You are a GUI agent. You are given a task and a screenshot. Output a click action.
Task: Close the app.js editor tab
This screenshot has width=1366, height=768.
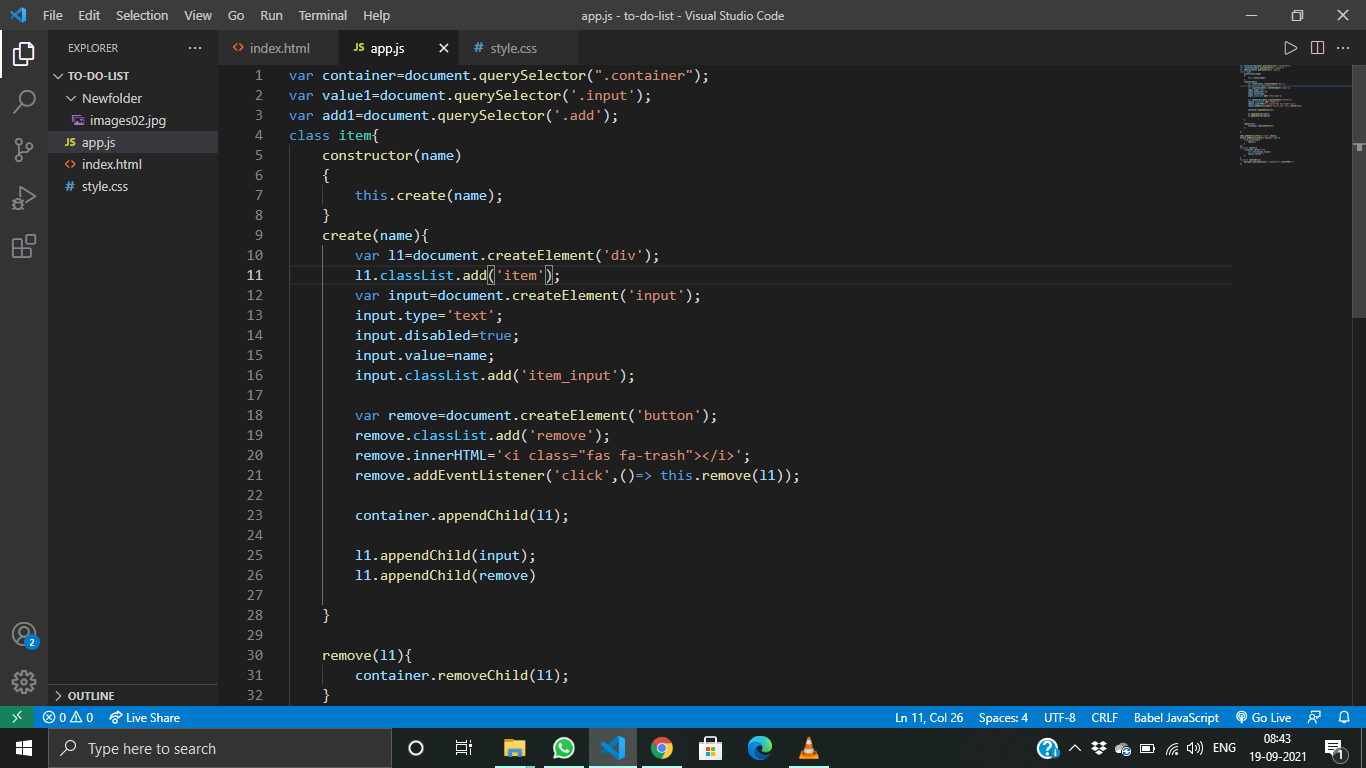tap(444, 48)
